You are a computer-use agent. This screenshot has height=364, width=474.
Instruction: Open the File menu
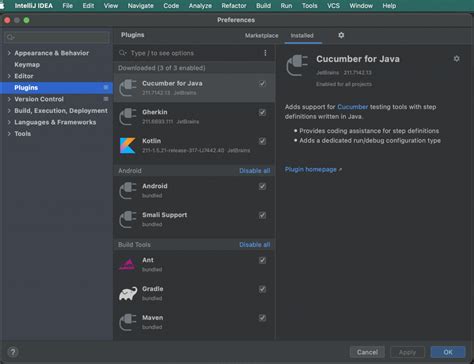tap(67, 6)
